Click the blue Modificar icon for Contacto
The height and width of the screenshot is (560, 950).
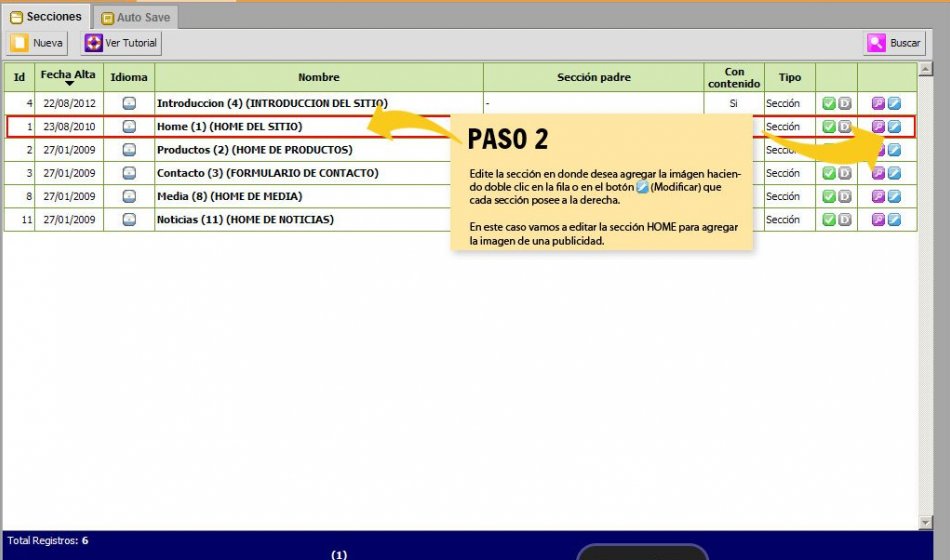[894, 173]
